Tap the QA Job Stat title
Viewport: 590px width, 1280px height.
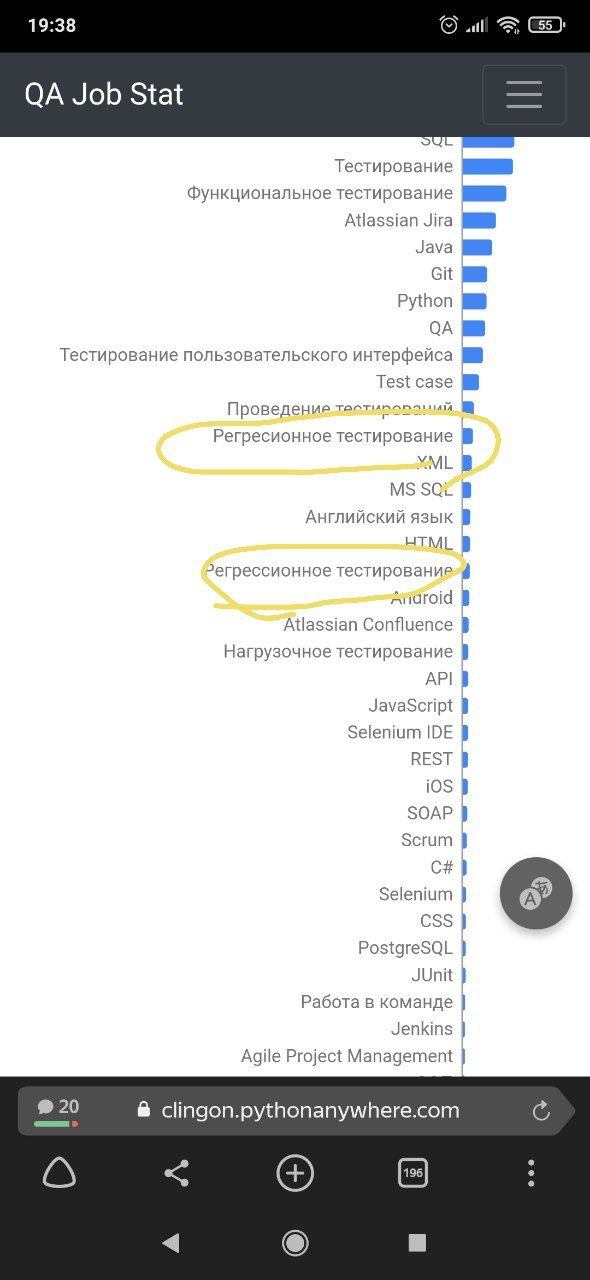pos(104,94)
